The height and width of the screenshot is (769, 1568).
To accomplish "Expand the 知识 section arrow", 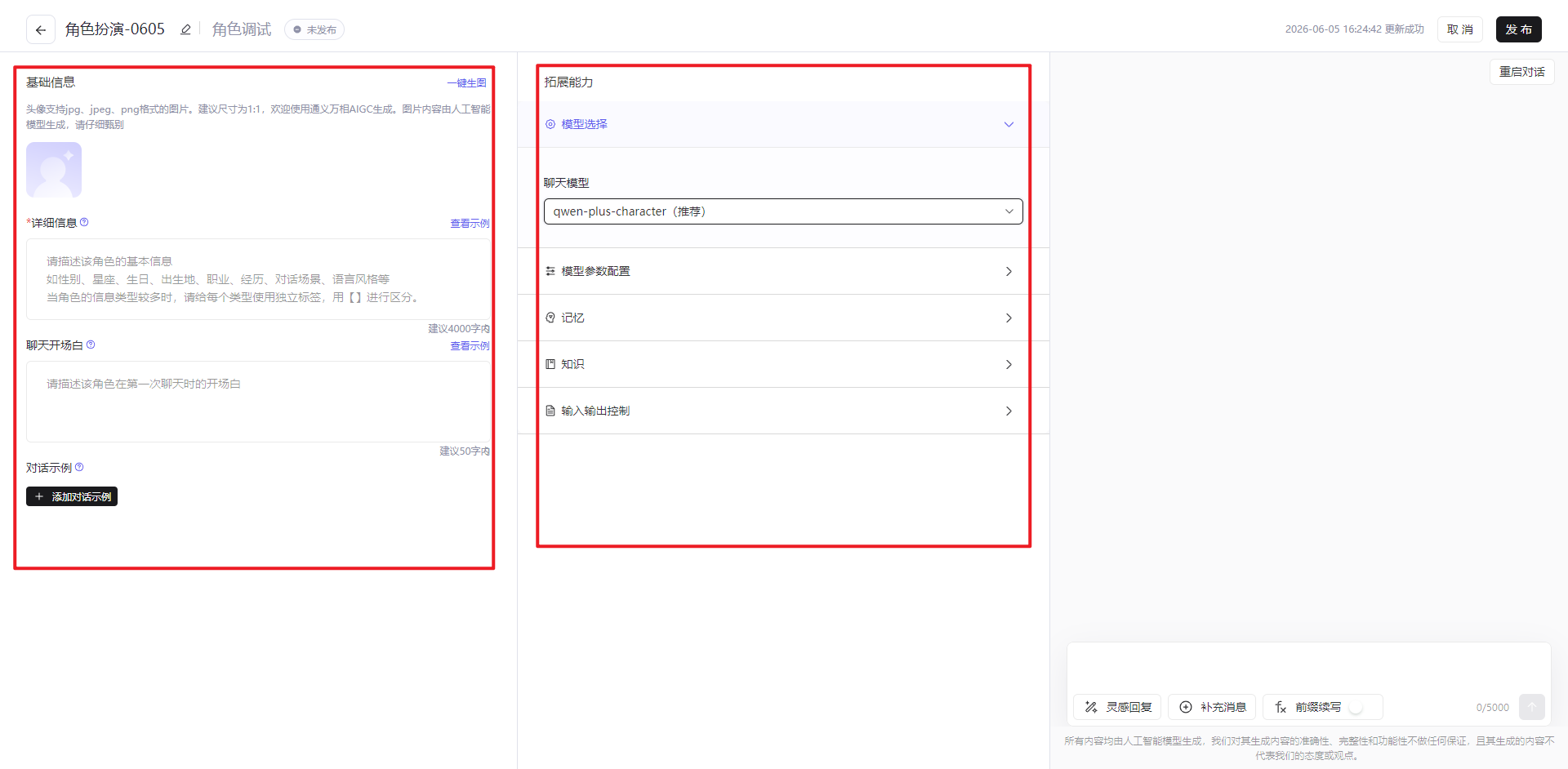I will (x=1009, y=364).
